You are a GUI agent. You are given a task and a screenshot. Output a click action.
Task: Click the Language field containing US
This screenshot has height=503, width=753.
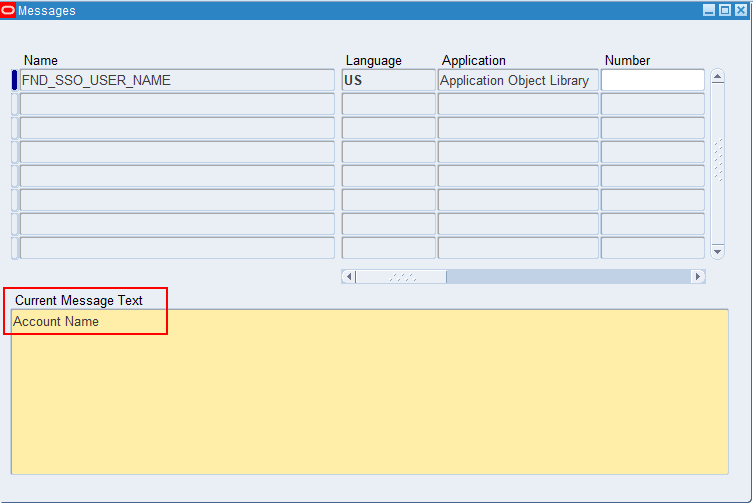[x=388, y=80]
